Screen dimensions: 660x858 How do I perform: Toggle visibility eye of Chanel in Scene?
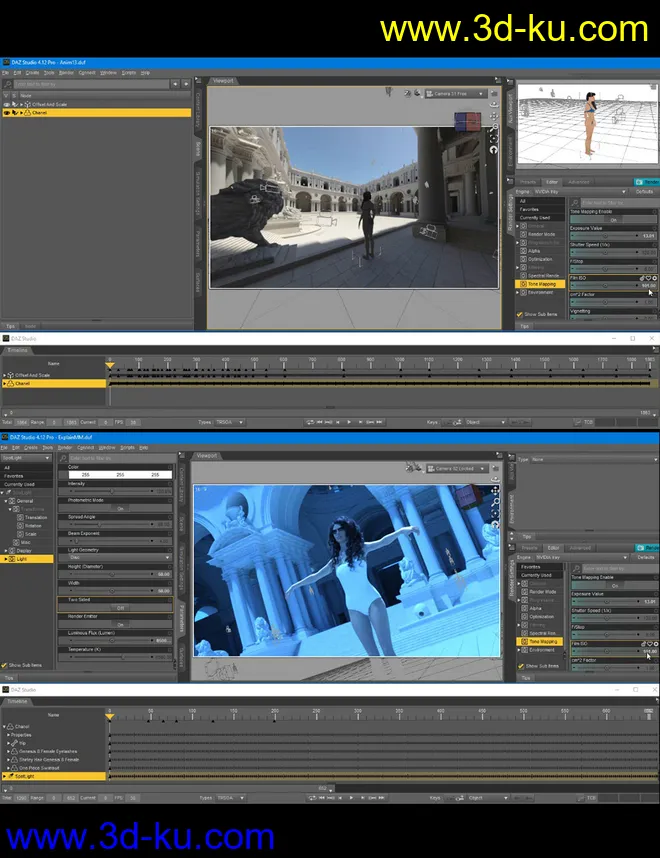click(x=7, y=113)
